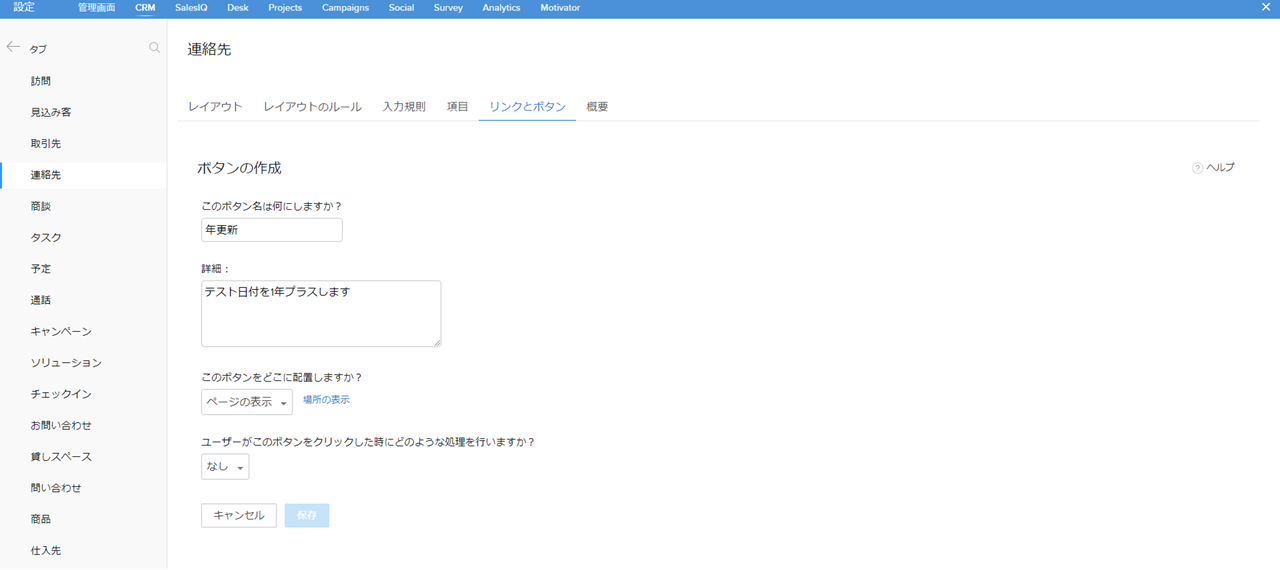Click 設定 in the top bar
Viewport: 1280px width, 570px height.
pyautogui.click(x=24, y=7)
